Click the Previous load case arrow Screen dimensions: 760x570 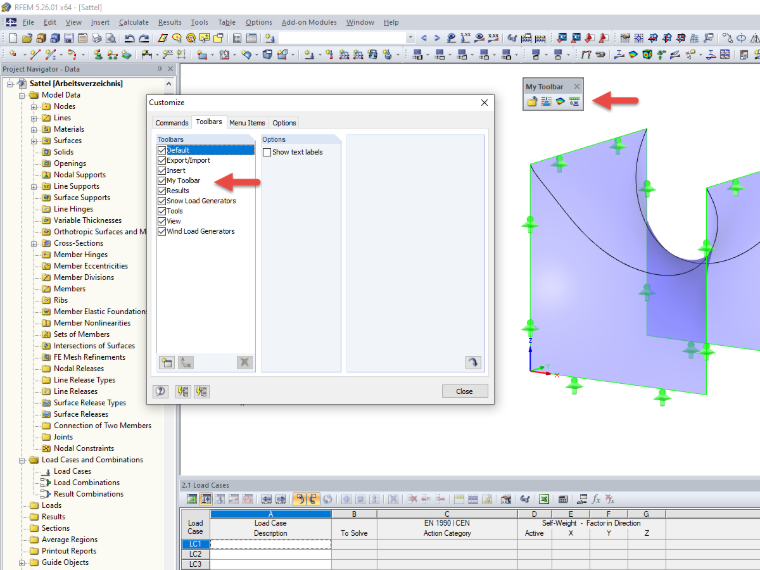[x=424, y=38]
